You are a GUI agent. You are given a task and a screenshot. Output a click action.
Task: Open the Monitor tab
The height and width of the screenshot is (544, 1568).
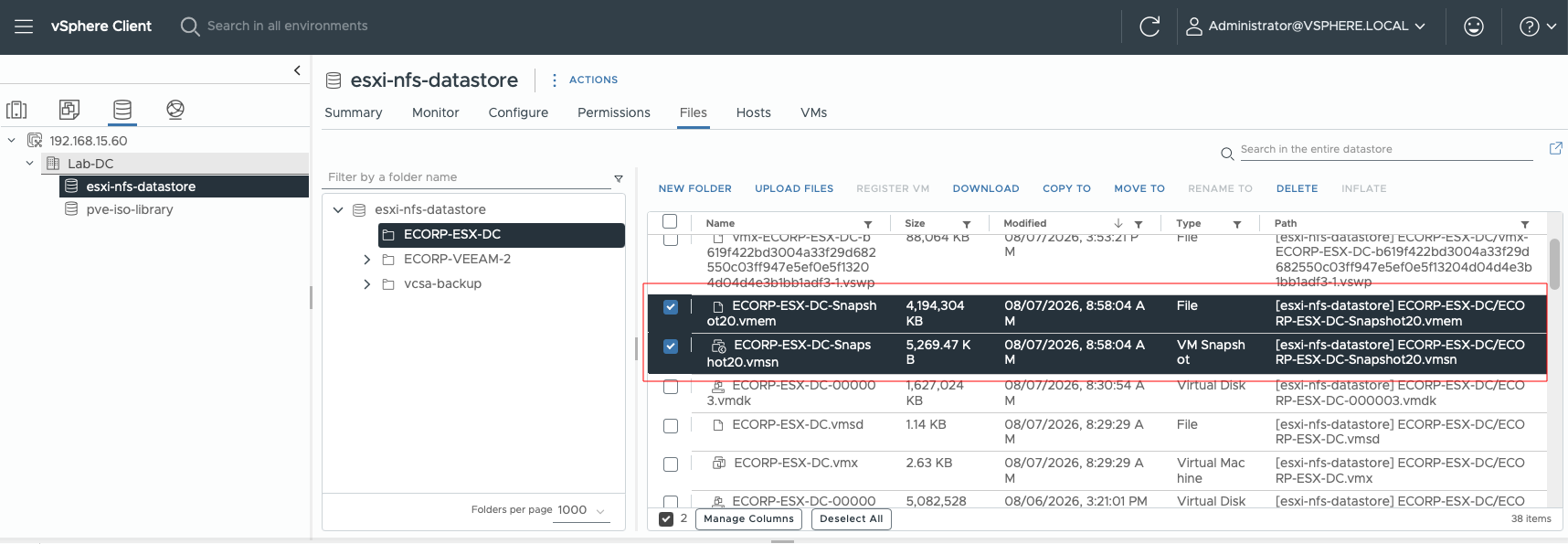click(435, 113)
